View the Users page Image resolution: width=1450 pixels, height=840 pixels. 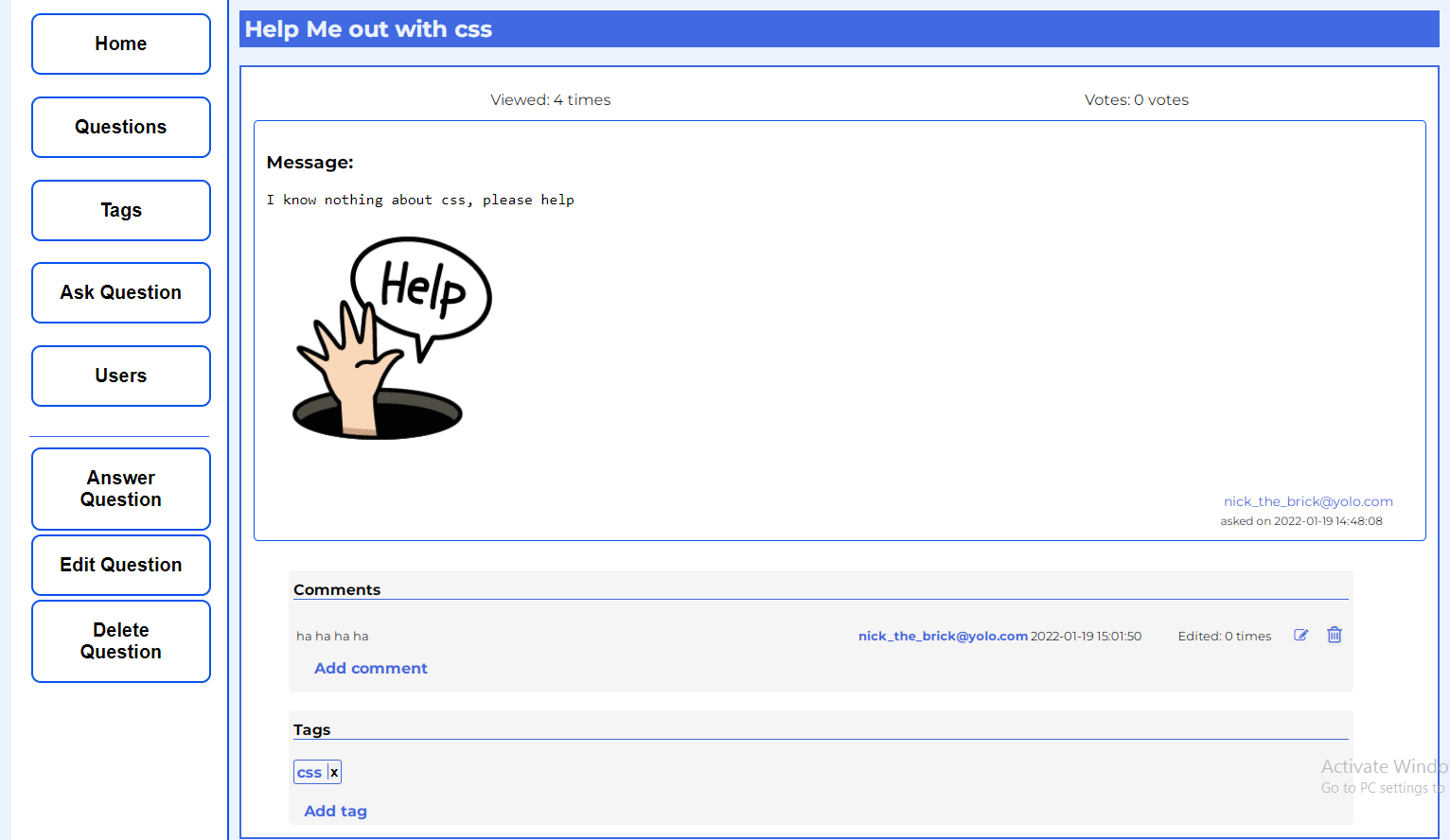(x=120, y=376)
